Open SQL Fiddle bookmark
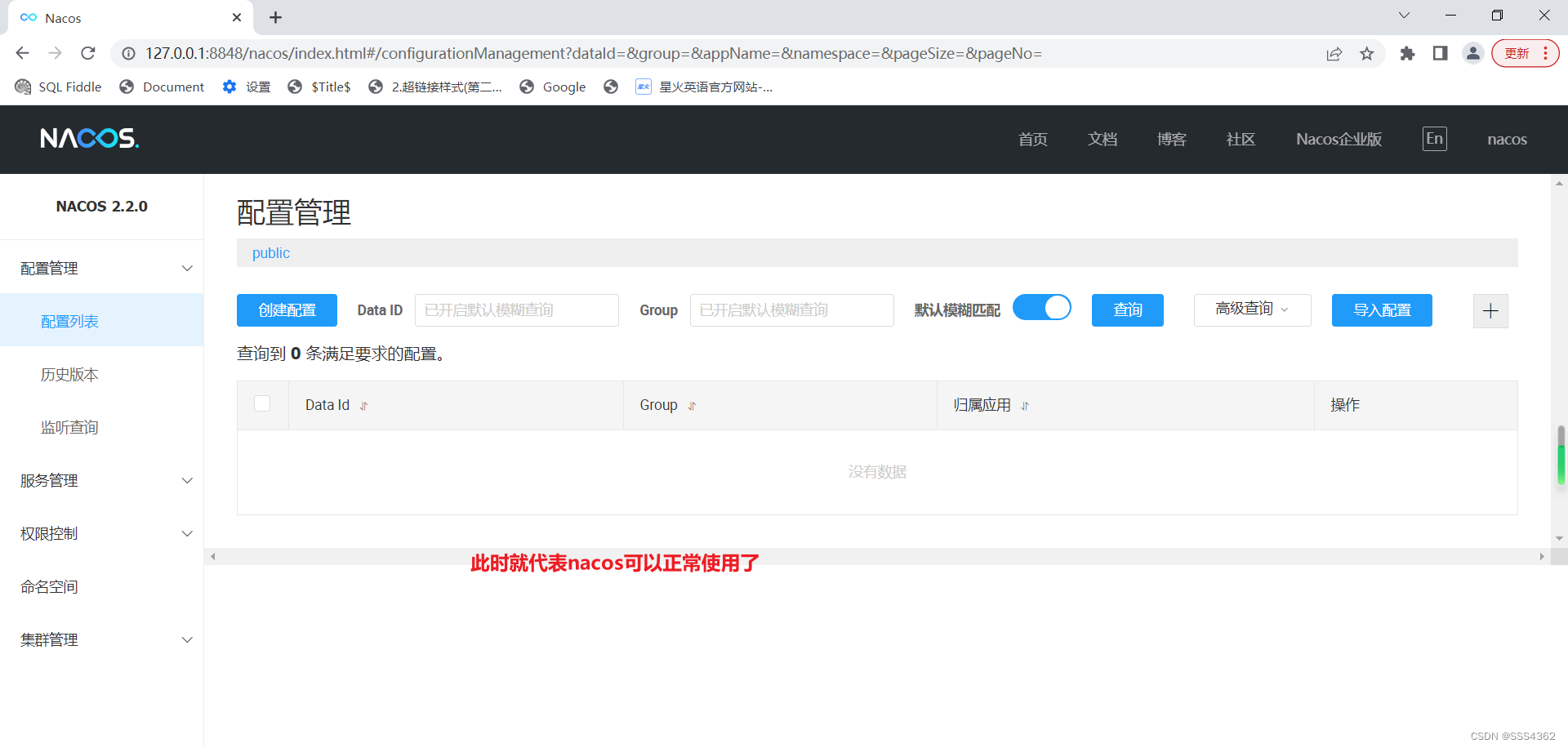 point(59,87)
